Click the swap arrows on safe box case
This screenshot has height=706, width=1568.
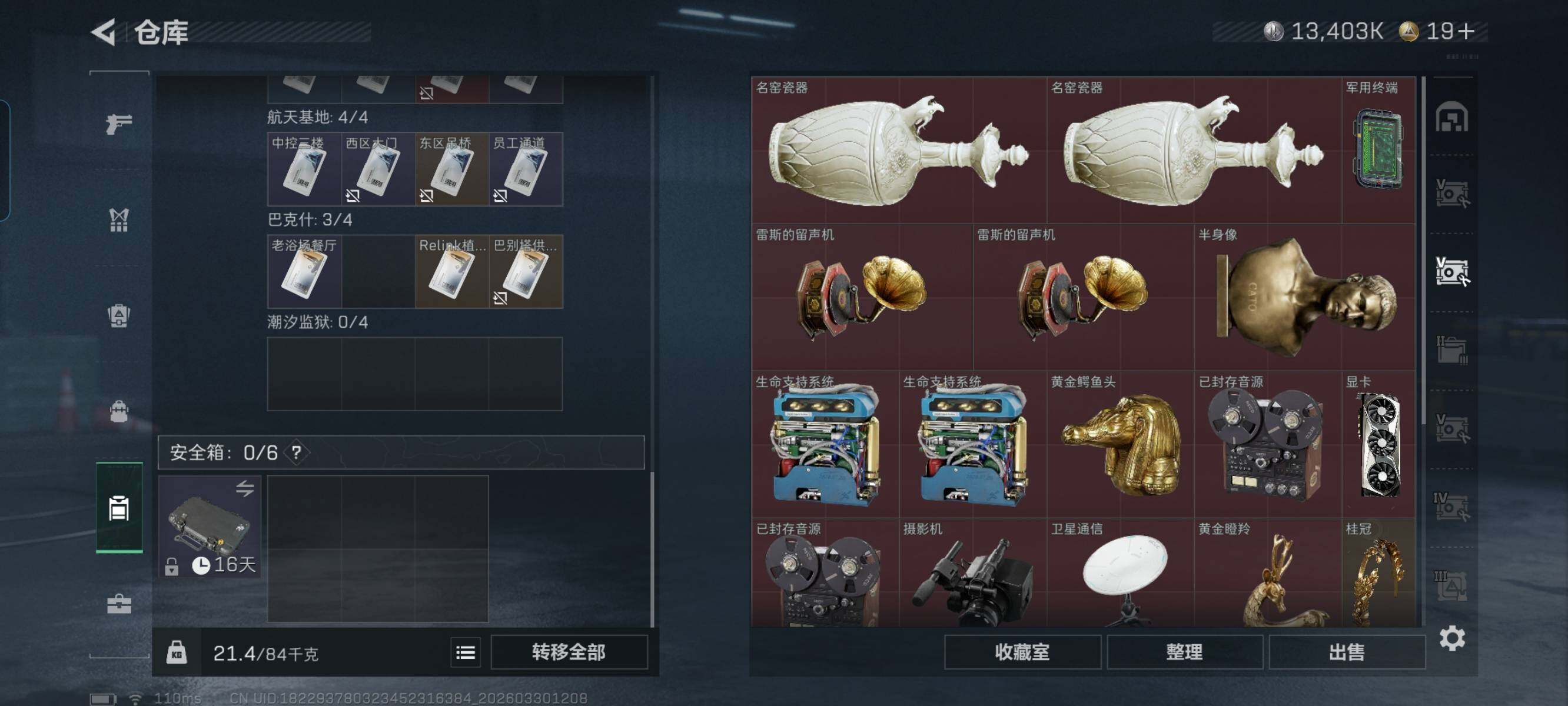[245, 488]
